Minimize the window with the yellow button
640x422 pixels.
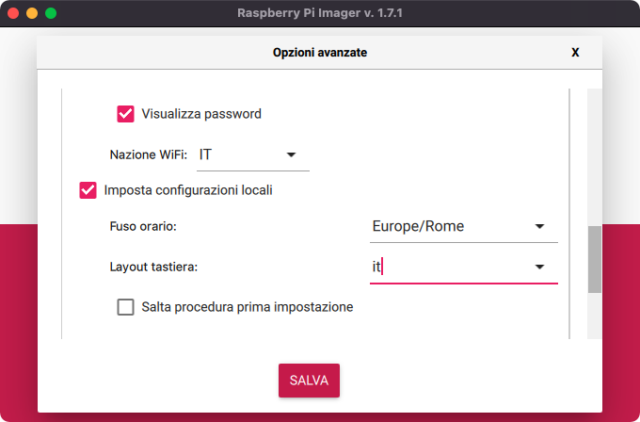pyautogui.click(x=31, y=14)
